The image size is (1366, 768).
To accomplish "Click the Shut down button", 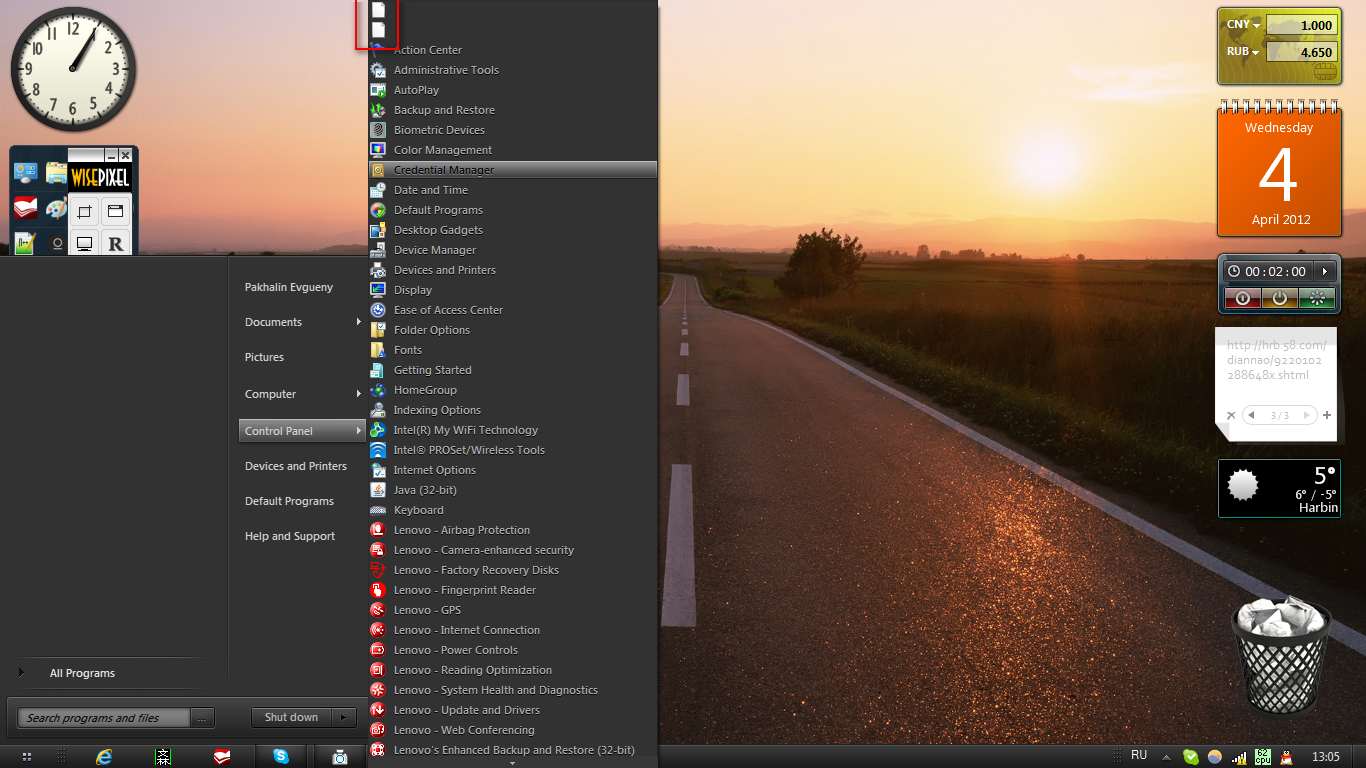I will click(x=291, y=717).
